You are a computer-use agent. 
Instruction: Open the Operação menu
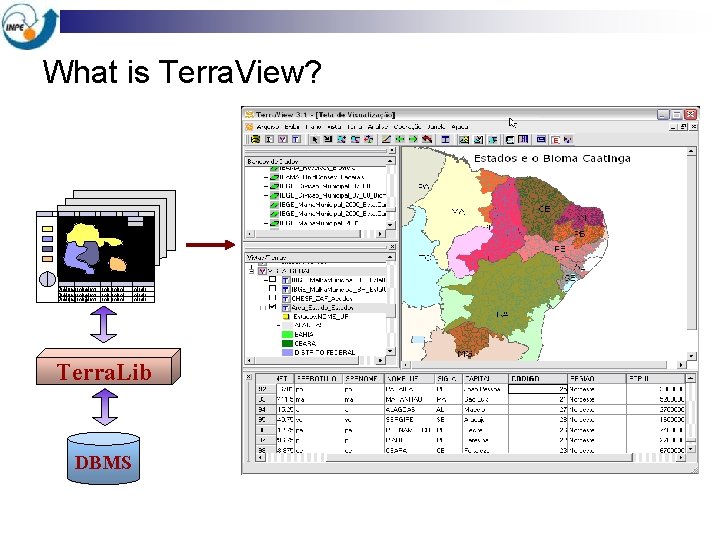coord(407,126)
